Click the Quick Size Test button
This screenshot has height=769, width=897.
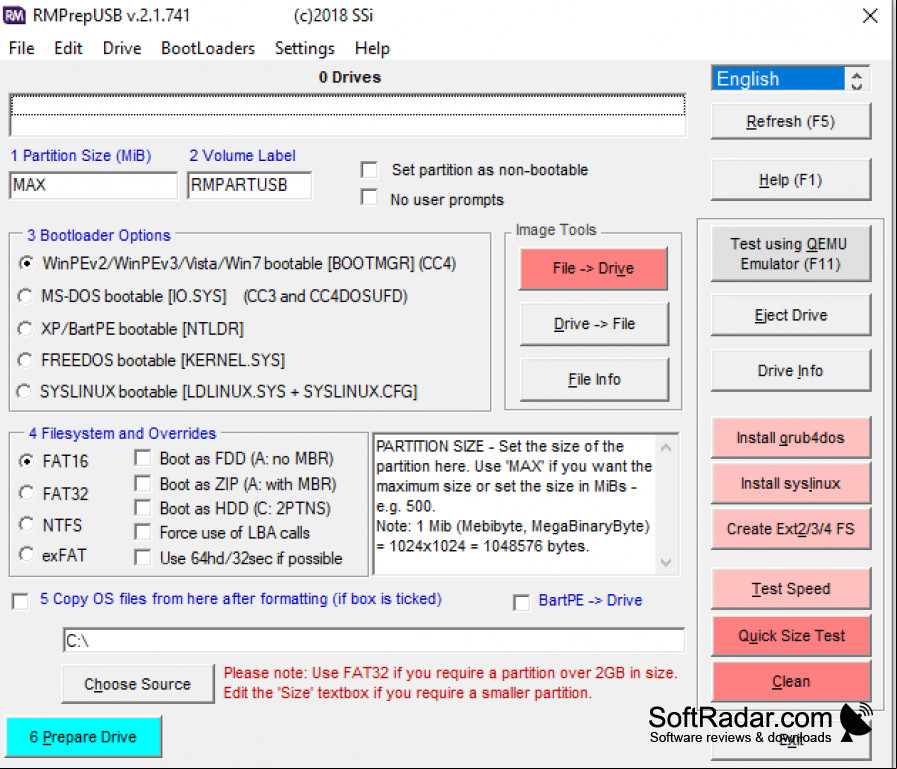[x=791, y=636]
